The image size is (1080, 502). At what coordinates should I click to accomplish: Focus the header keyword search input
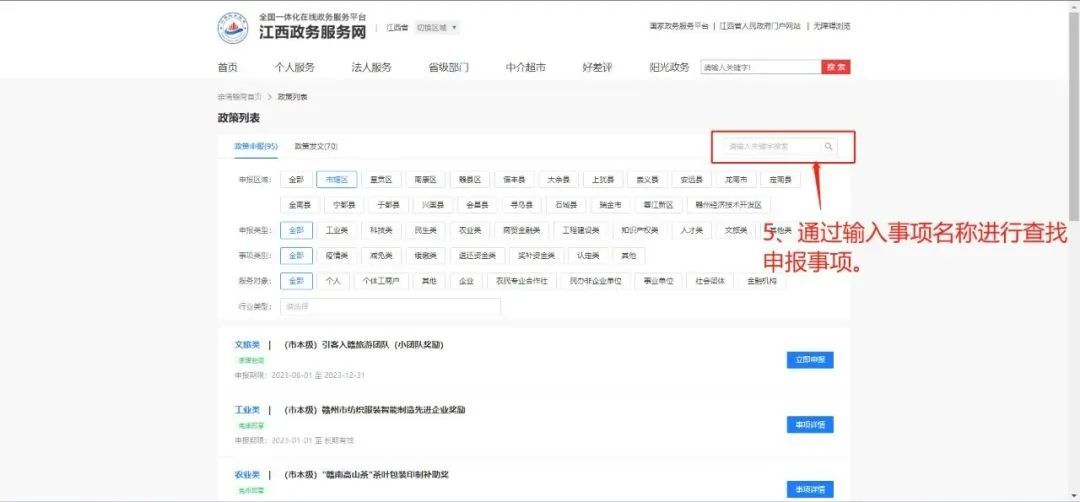tap(761, 67)
